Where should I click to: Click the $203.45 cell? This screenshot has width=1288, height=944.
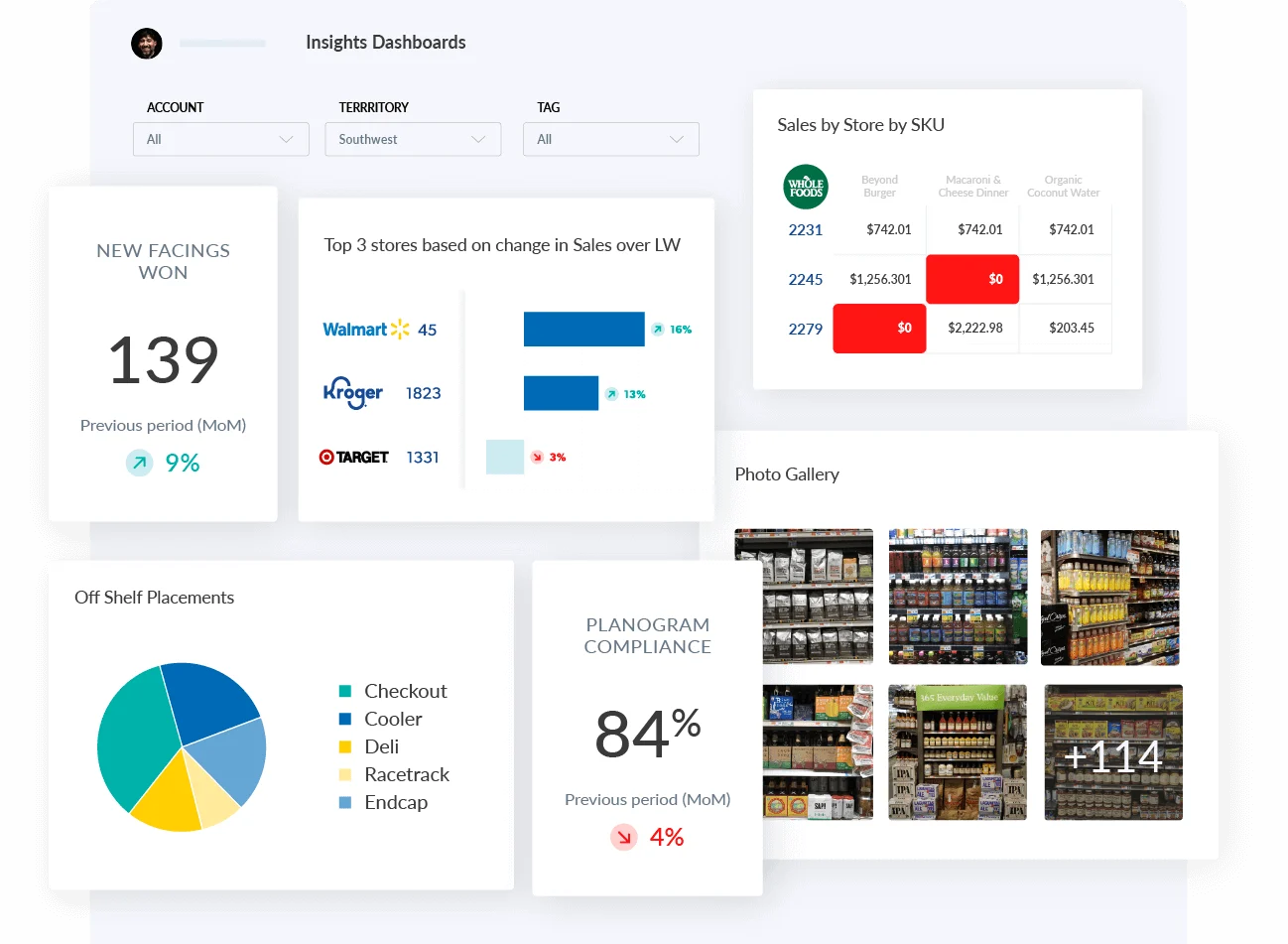tap(1072, 328)
